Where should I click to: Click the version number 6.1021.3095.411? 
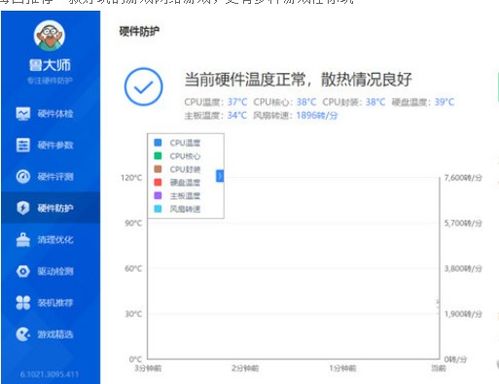click(x=49, y=374)
